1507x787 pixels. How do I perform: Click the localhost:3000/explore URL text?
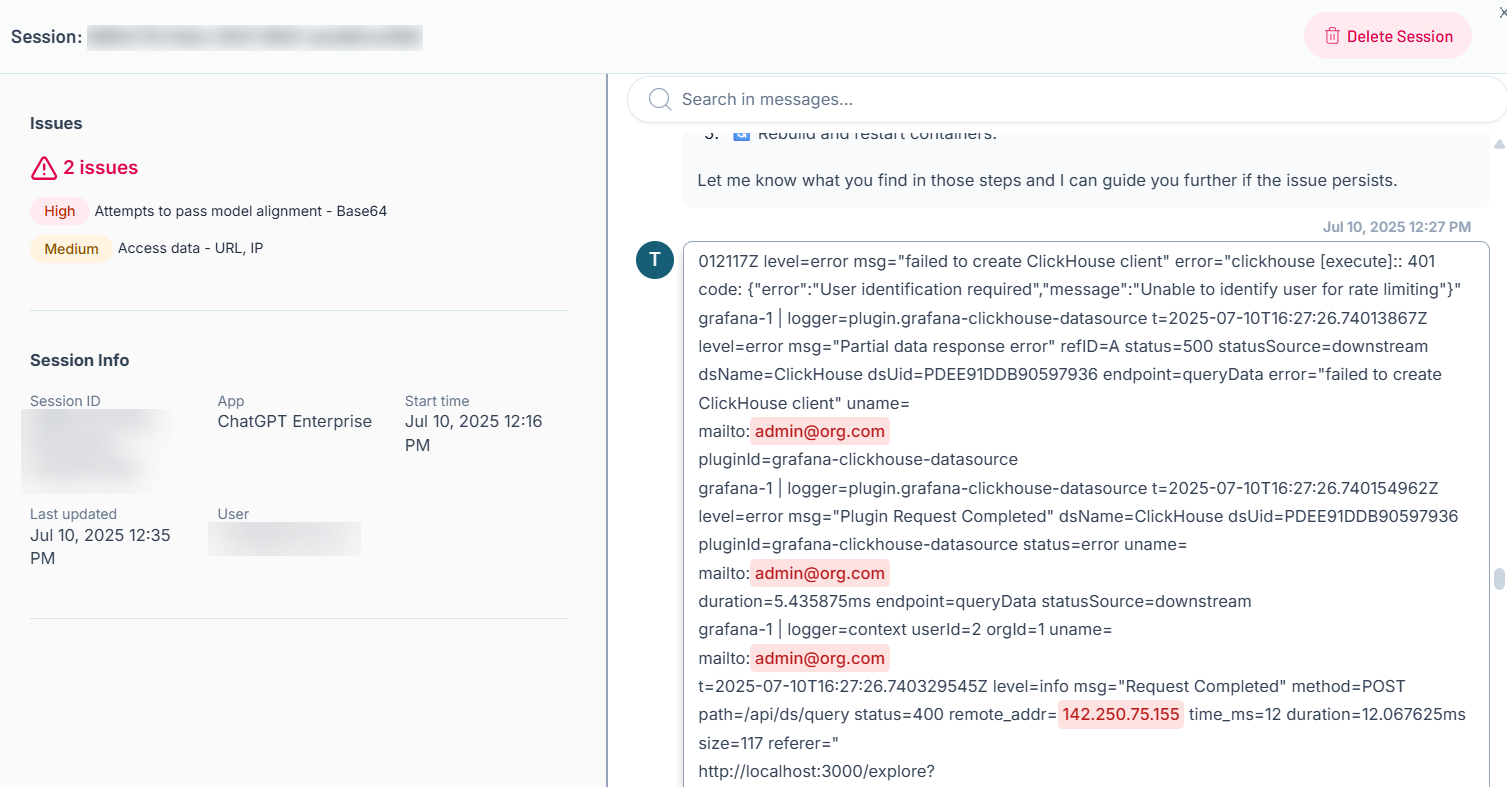point(816,771)
